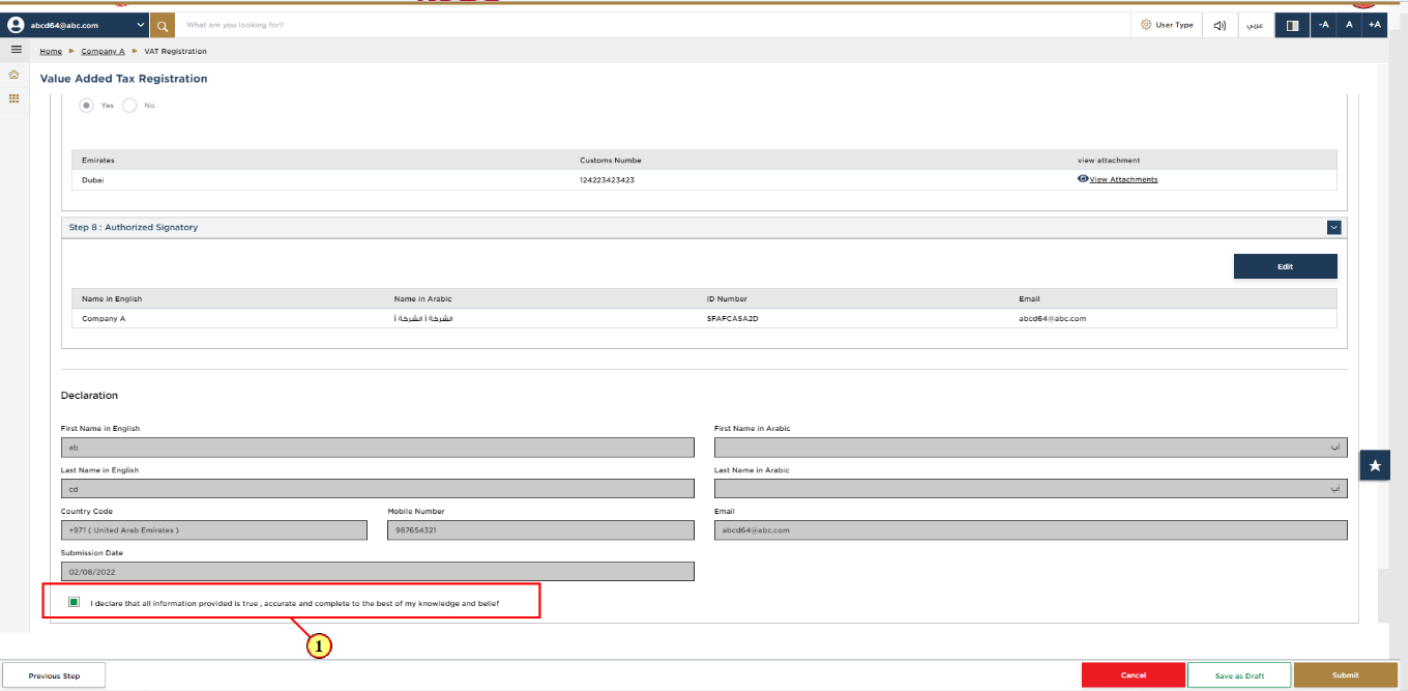Image resolution: width=1408 pixels, height=691 pixels.
Task: Click the text-to-speech speaker icon
Action: point(1220,25)
